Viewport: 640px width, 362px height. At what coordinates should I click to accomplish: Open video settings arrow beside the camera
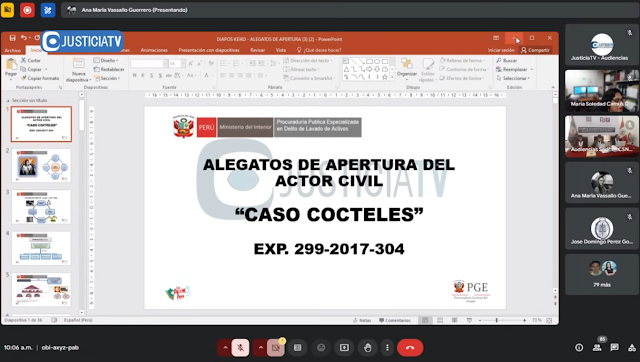click(260, 348)
